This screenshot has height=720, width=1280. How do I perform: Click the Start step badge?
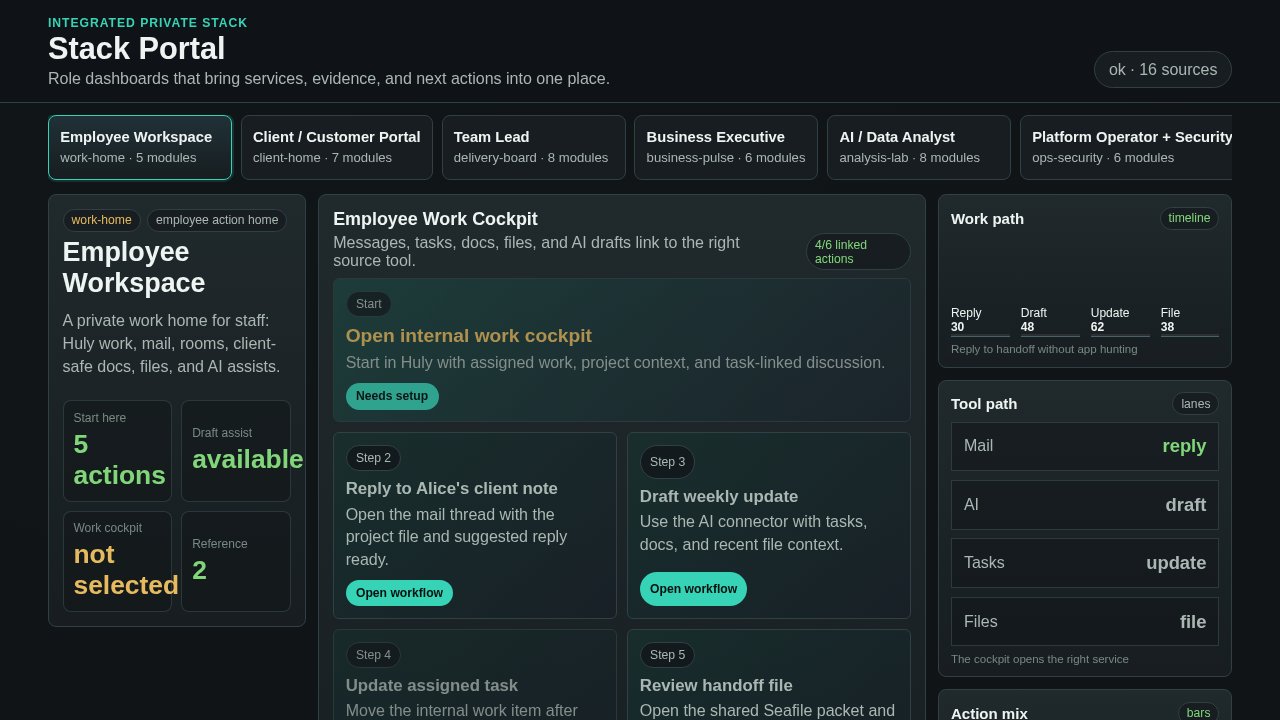click(x=369, y=304)
